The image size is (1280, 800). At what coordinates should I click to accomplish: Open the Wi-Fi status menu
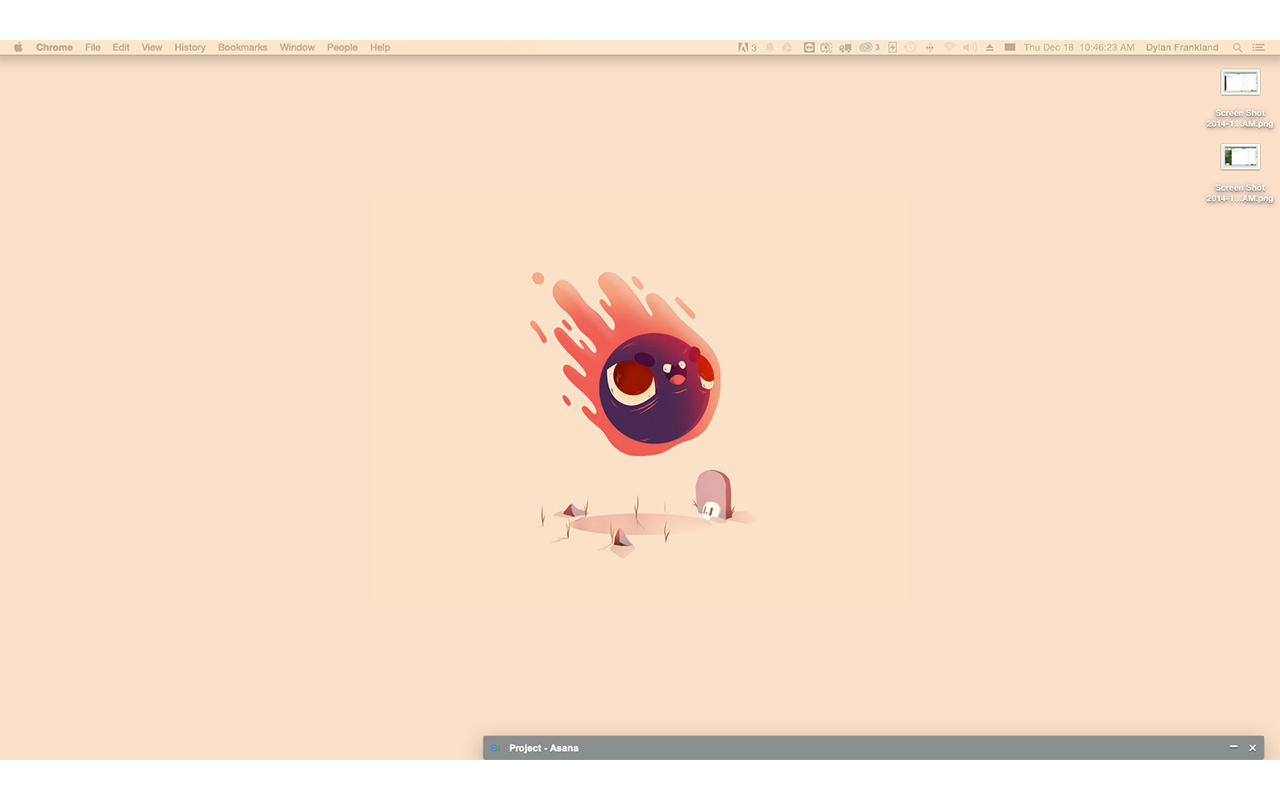(949, 47)
